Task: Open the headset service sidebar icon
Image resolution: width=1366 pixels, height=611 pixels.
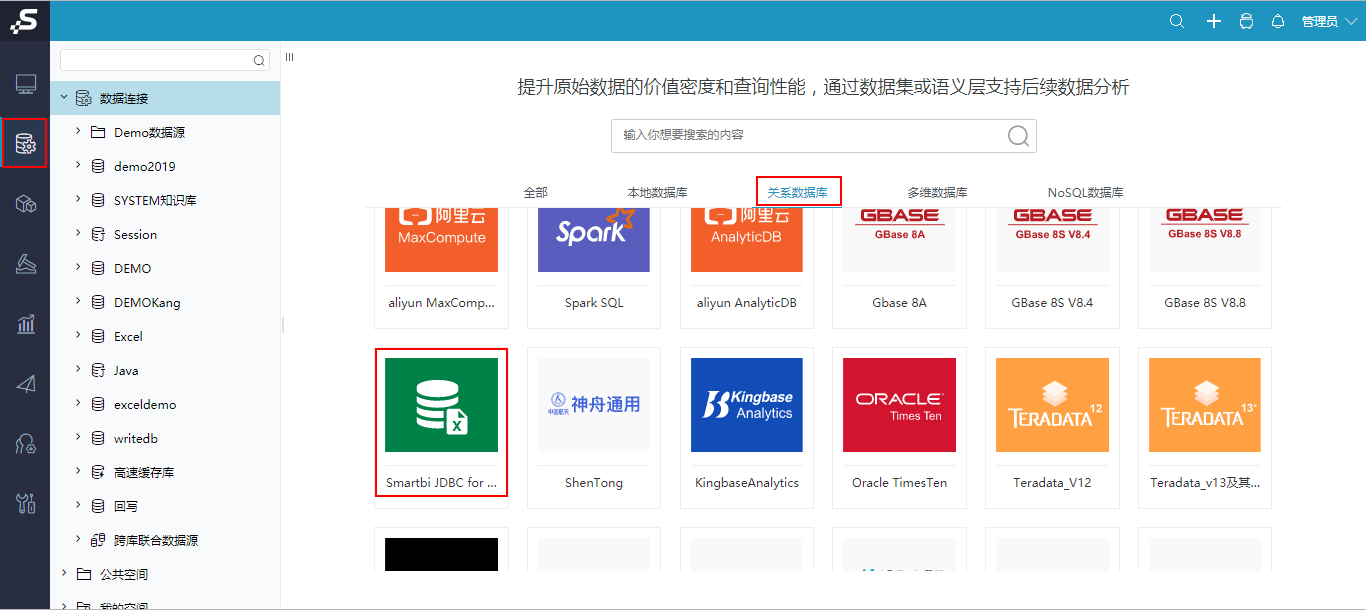Action: (x=26, y=443)
